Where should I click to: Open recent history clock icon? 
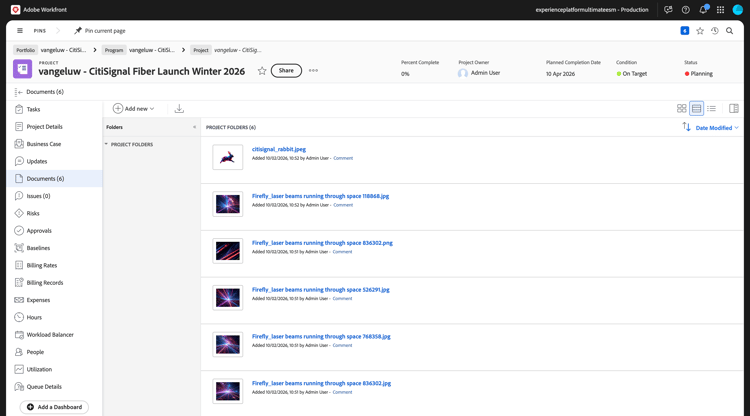coord(715,31)
